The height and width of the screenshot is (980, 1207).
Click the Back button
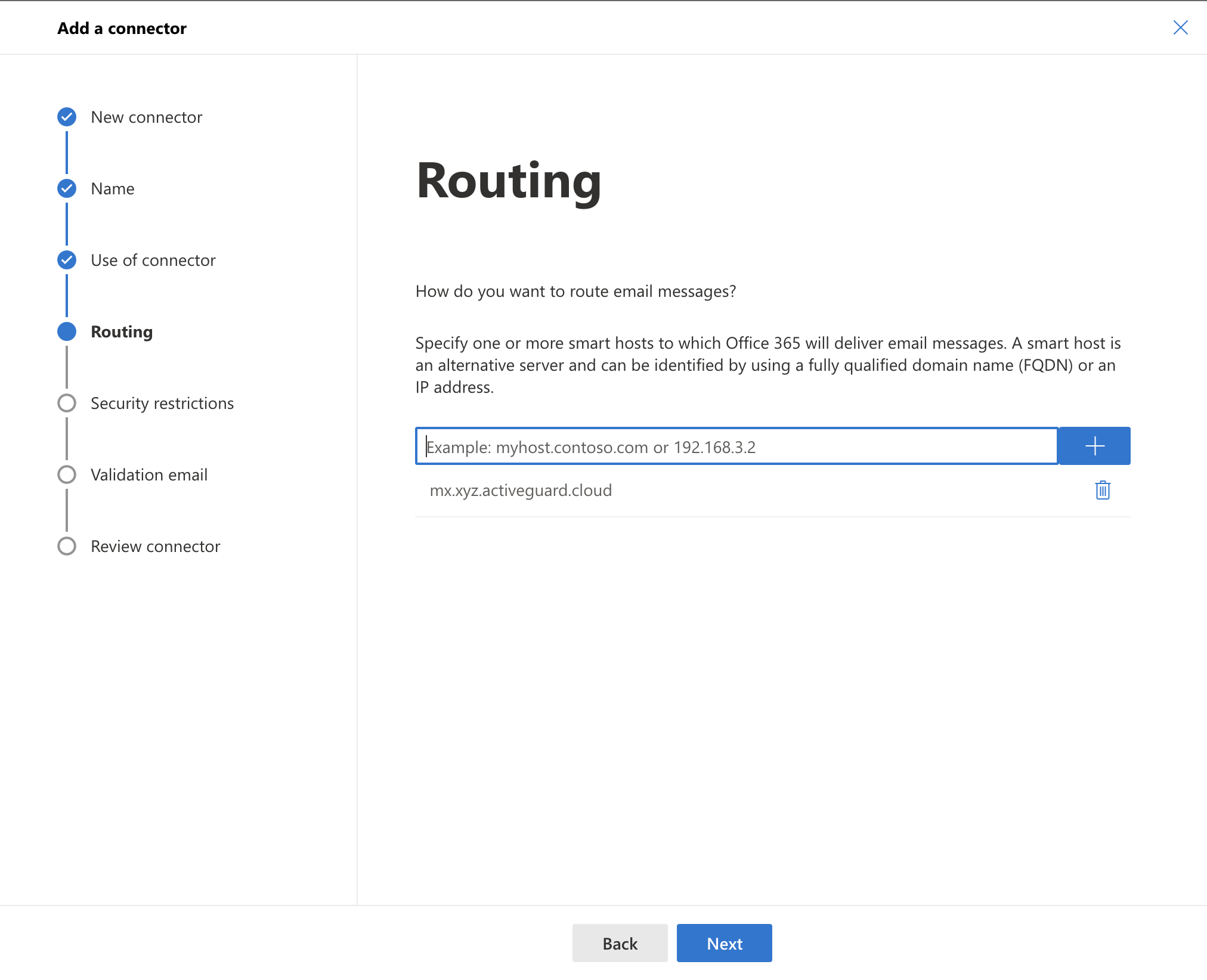(620, 943)
